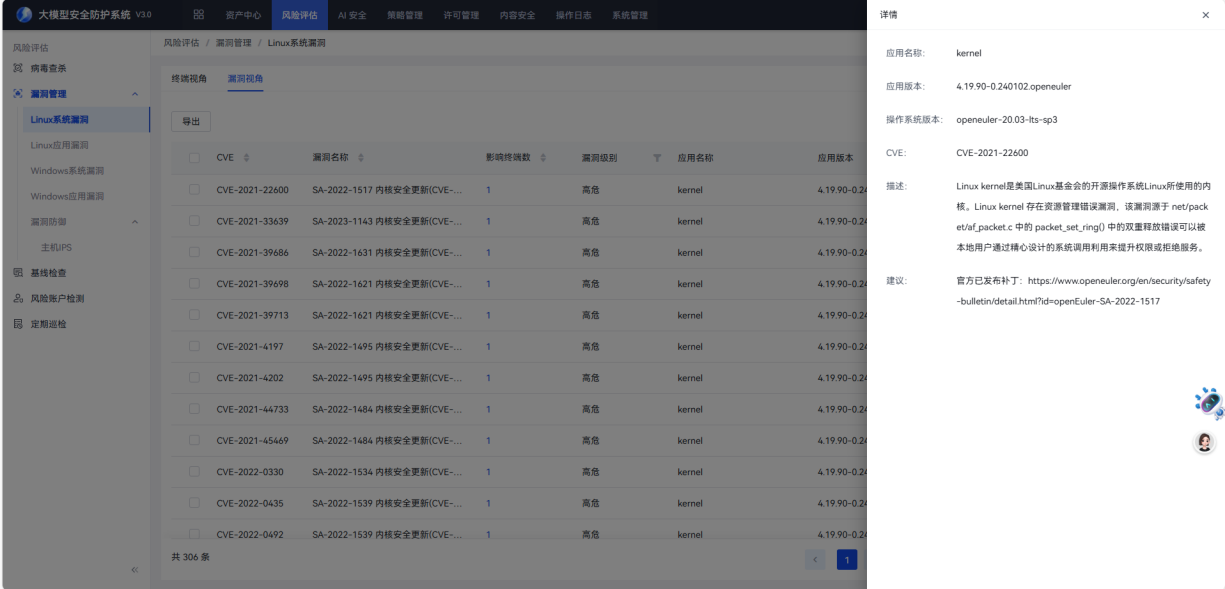Click the 病毒查杀 scan icon in sidebar

coord(17,68)
